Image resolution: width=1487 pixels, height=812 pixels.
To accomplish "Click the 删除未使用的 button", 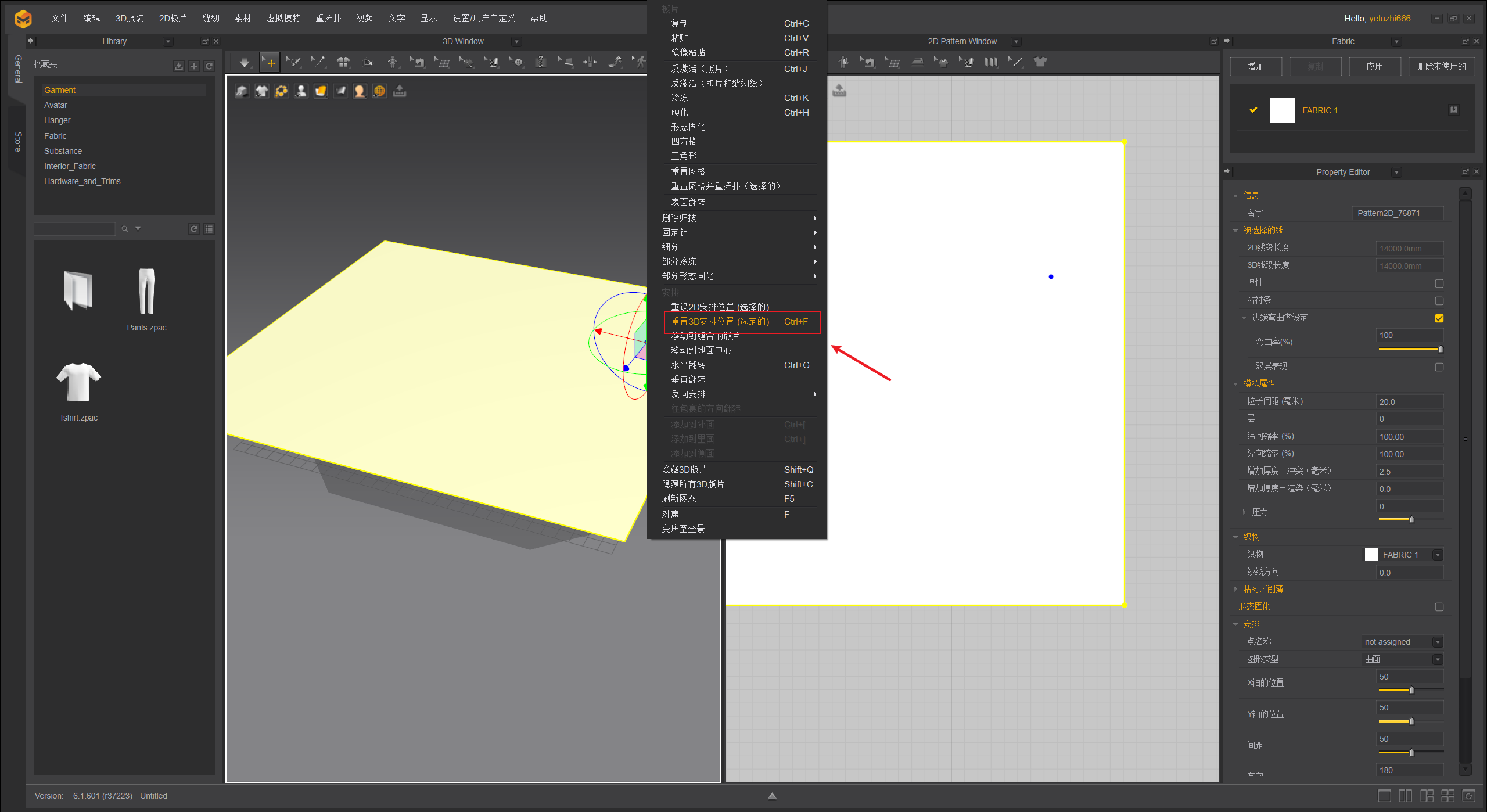I will point(1441,66).
